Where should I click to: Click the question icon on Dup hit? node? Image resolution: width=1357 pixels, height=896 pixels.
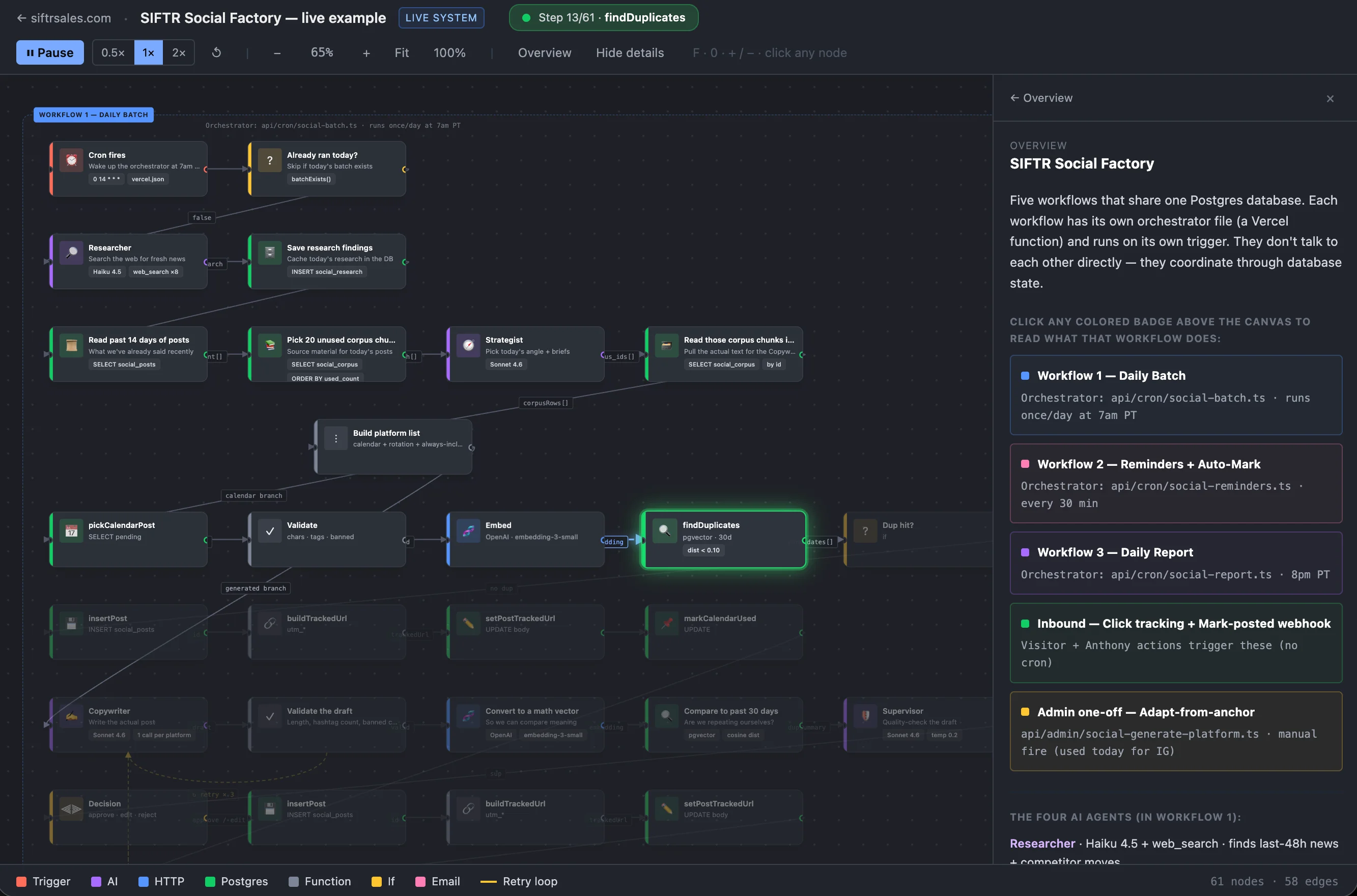click(x=865, y=531)
